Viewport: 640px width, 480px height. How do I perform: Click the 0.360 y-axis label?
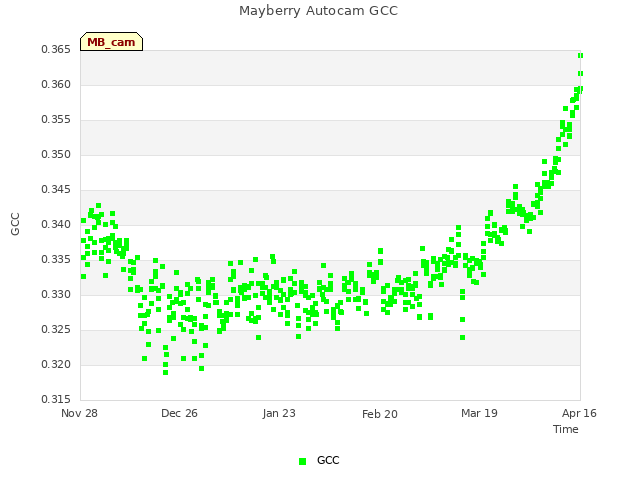56,84
